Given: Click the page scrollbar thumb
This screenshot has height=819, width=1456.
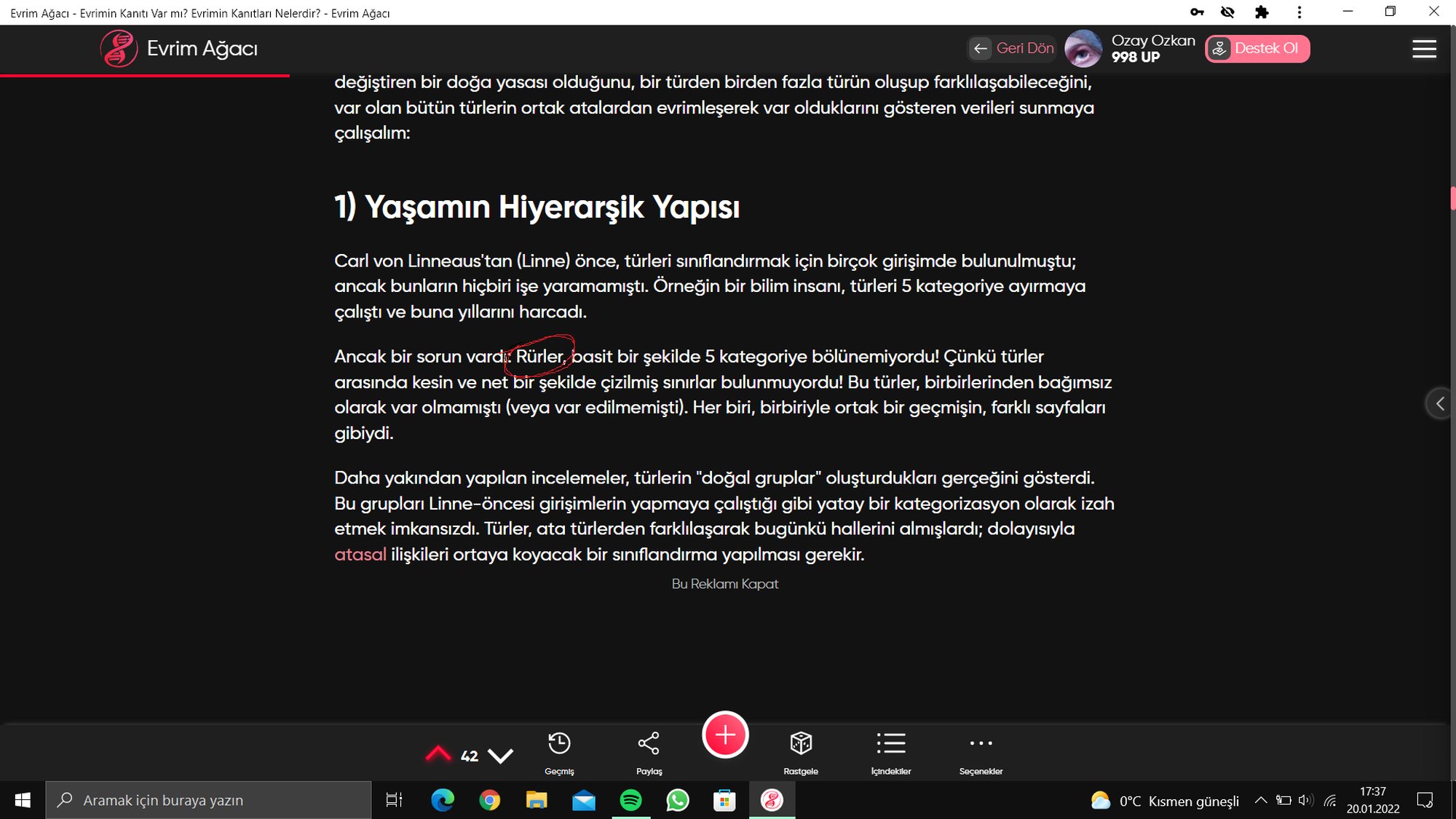Looking at the screenshot, I should pyautogui.click(x=1452, y=198).
